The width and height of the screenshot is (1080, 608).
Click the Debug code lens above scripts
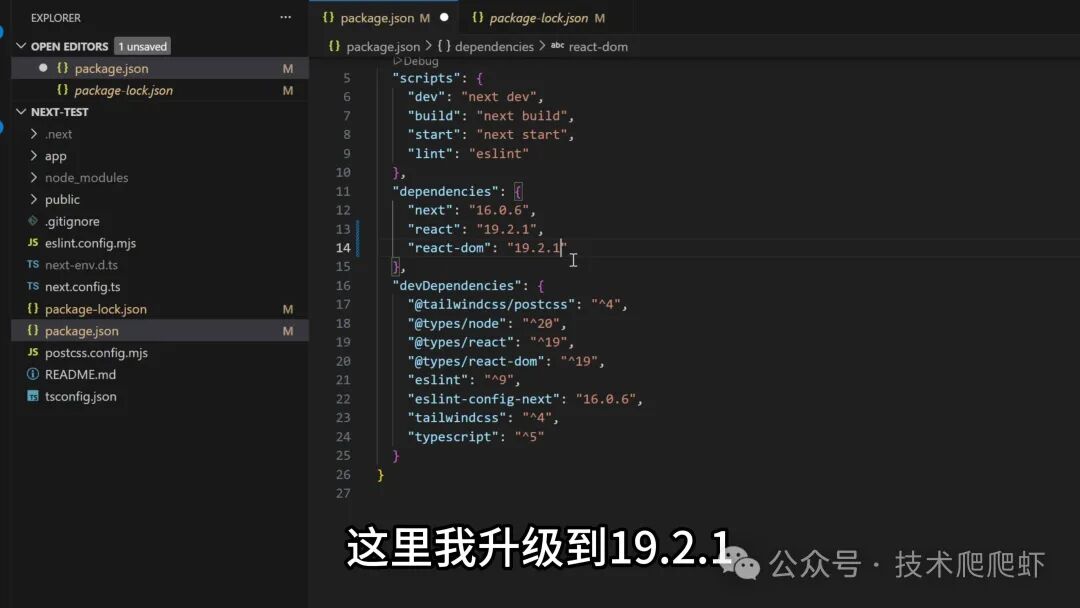[418, 60]
